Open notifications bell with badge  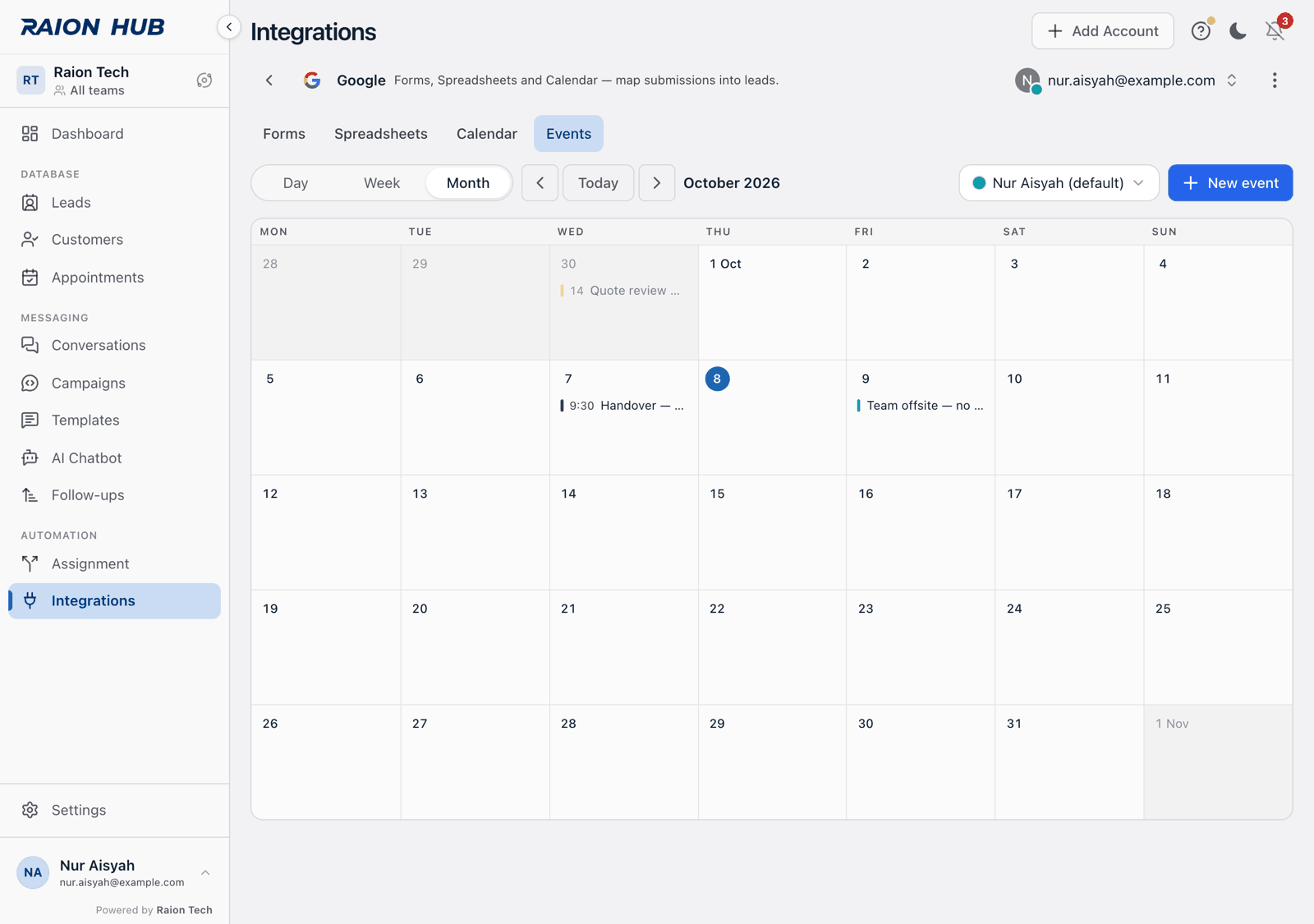pos(1275,30)
